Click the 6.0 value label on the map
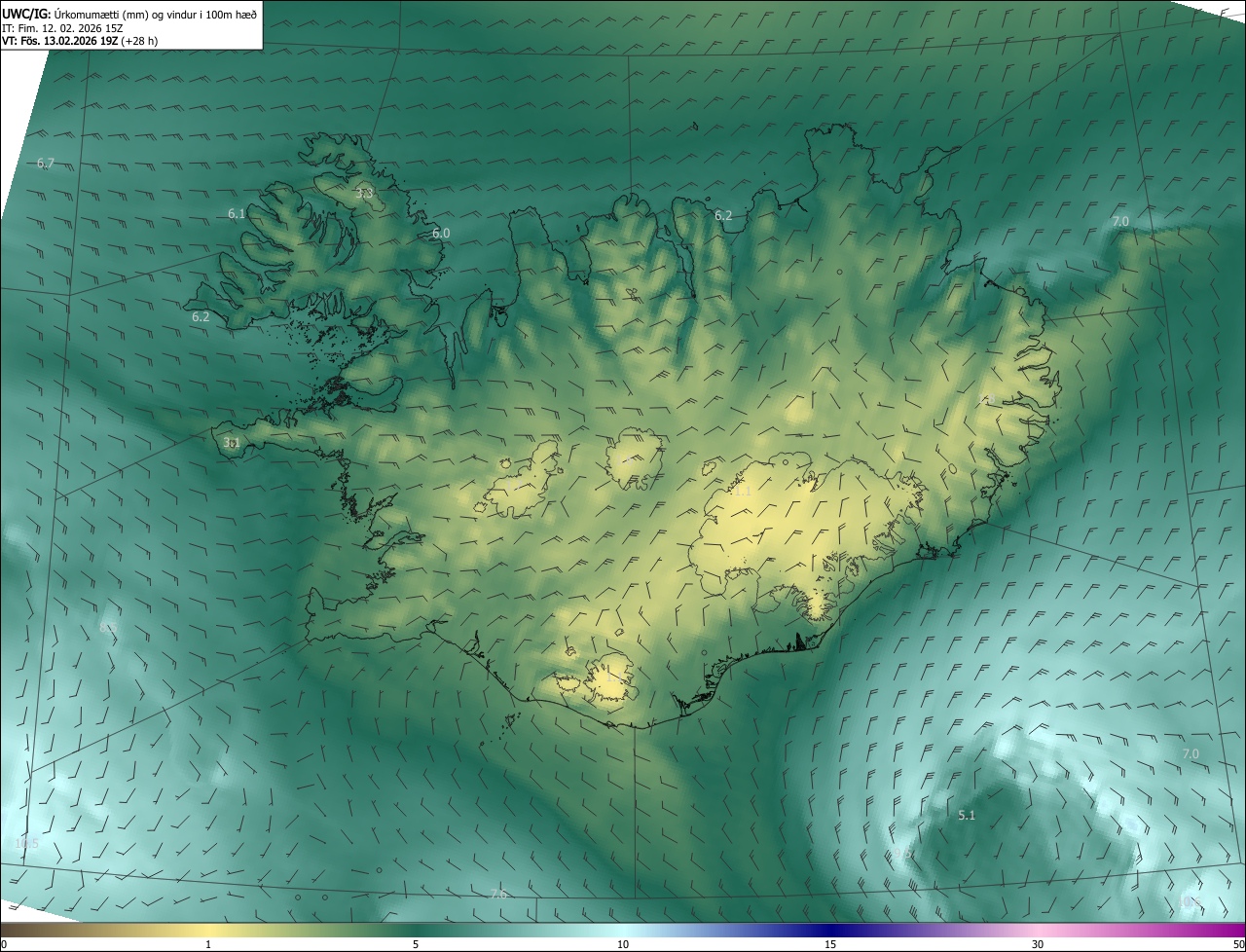The image size is (1246, 952). pyautogui.click(x=441, y=234)
